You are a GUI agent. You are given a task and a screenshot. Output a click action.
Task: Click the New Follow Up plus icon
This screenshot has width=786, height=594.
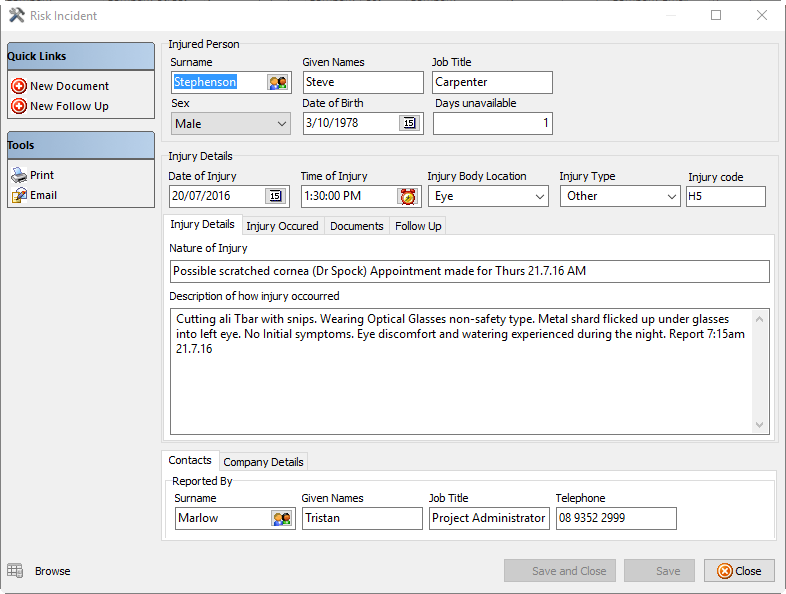click(18, 106)
